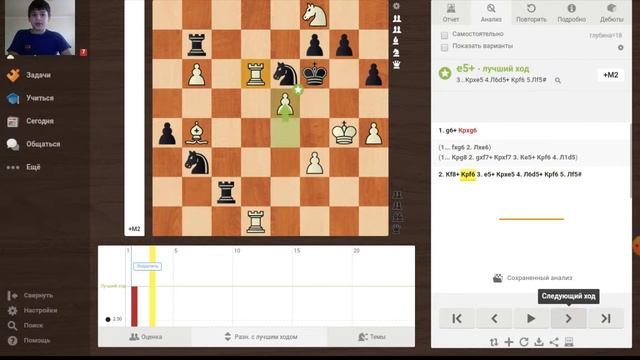Switch to Оценка graph tab
This screenshot has width=640, height=360.
[145, 337]
